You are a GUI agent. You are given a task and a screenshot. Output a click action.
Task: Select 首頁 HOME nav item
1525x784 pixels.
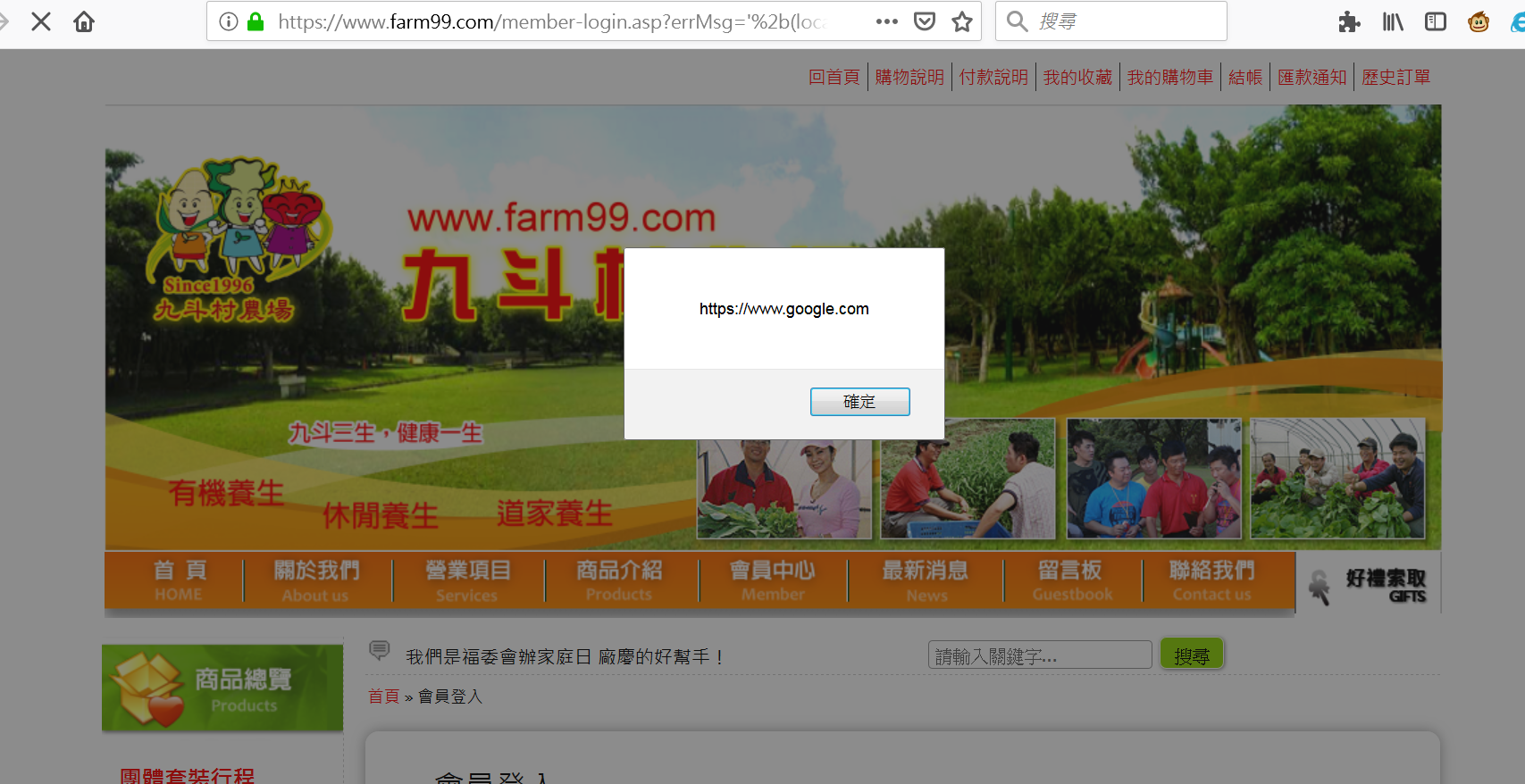point(179,580)
